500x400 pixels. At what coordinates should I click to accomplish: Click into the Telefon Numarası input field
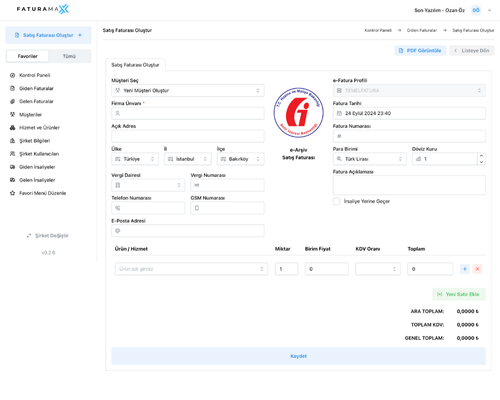(x=148, y=208)
